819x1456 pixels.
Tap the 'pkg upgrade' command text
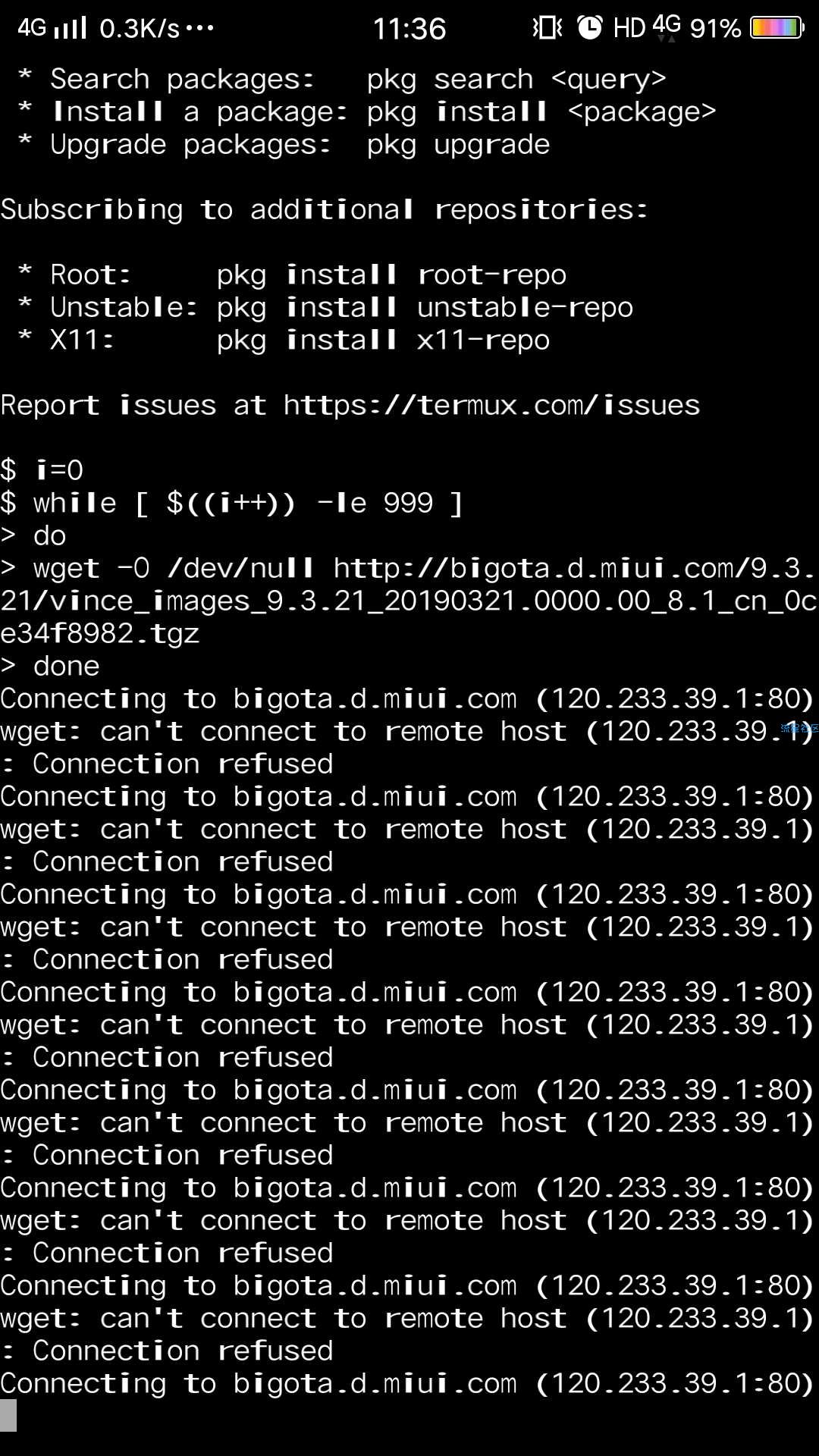[458, 144]
